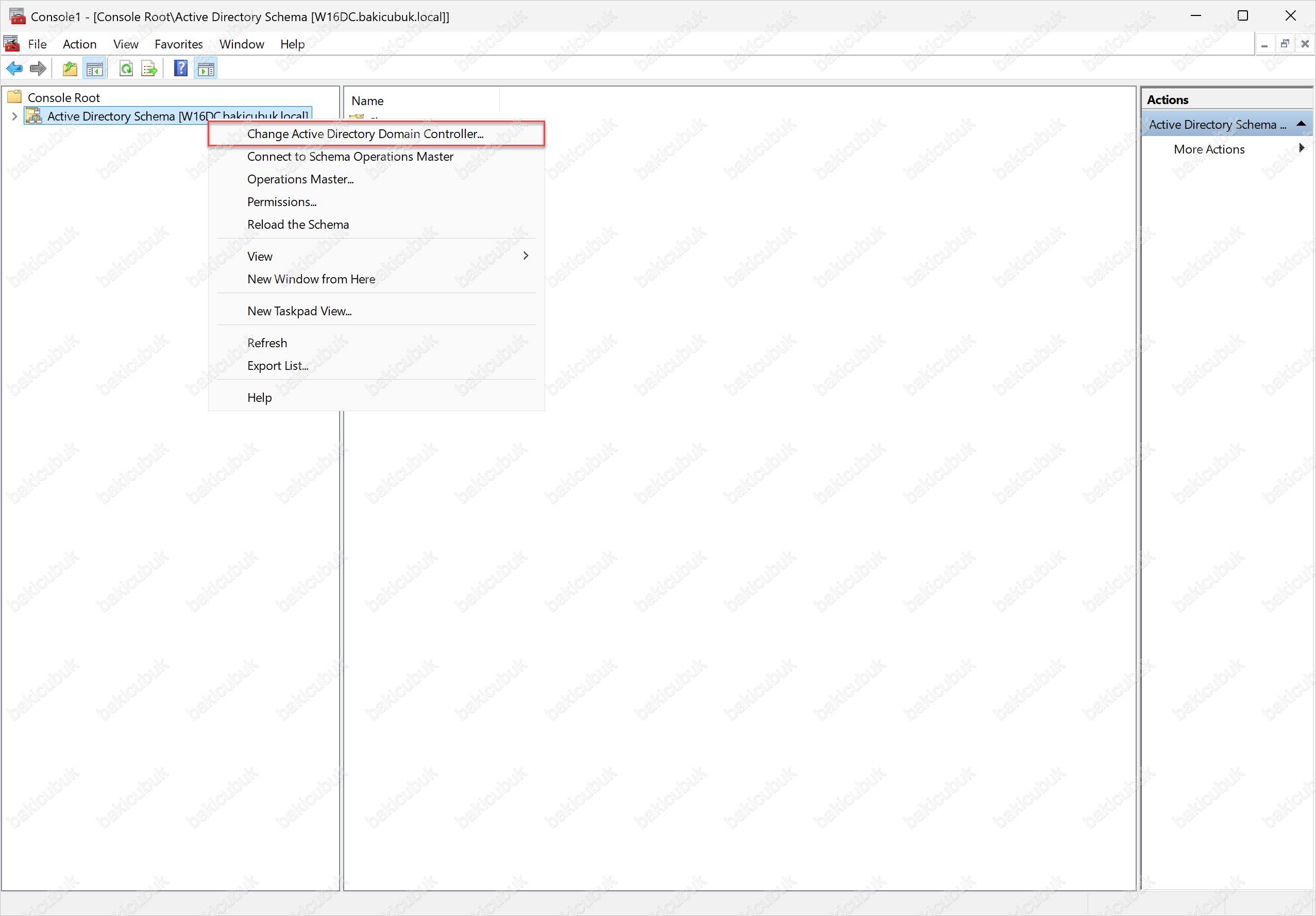Choose Operations Master... from context menu
Screen dimensions: 1316x916
pyautogui.click(x=376, y=179)
